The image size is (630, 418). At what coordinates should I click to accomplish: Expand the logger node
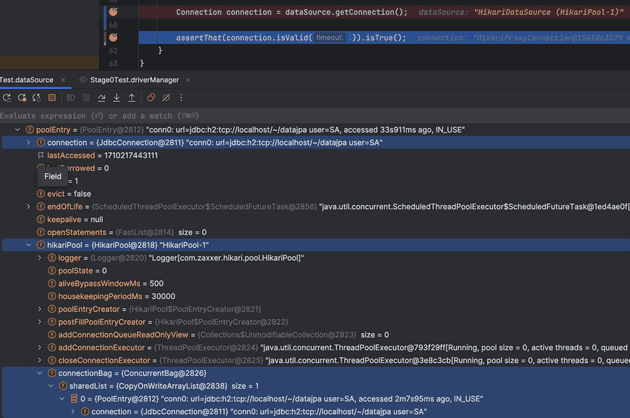pos(39,258)
